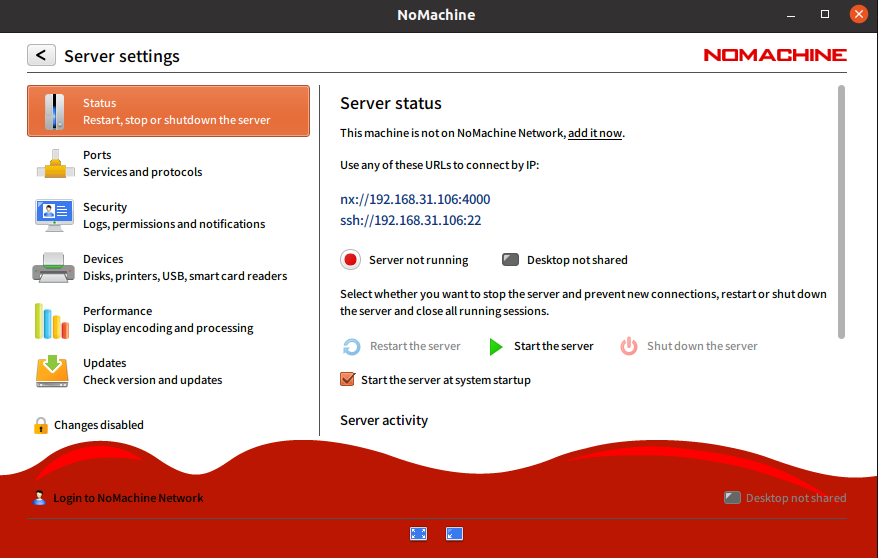The width and height of the screenshot is (878, 558).
Task: Click the NoMachine logo
Action: (775, 55)
